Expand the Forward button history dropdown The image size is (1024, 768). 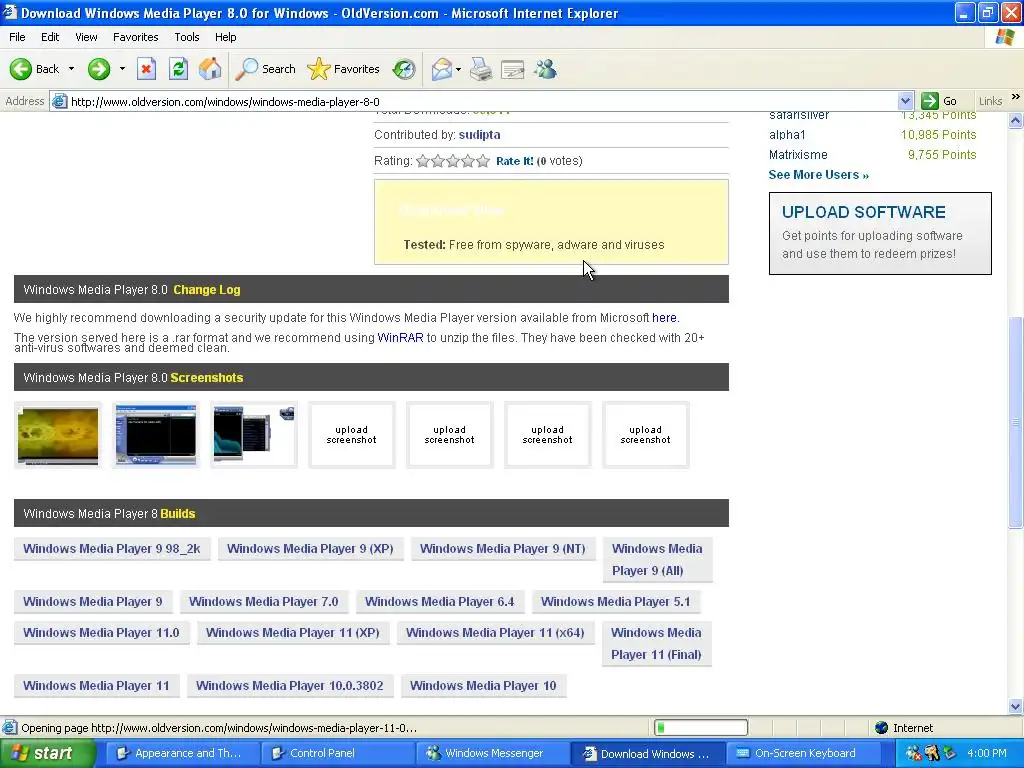[122, 69]
